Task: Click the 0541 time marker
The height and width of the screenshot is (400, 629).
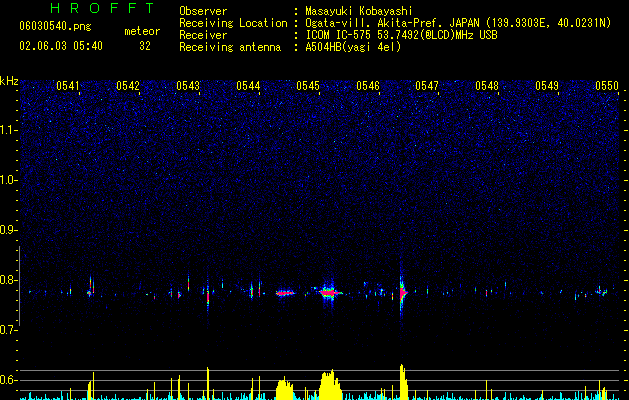Action: pyautogui.click(x=68, y=86)
